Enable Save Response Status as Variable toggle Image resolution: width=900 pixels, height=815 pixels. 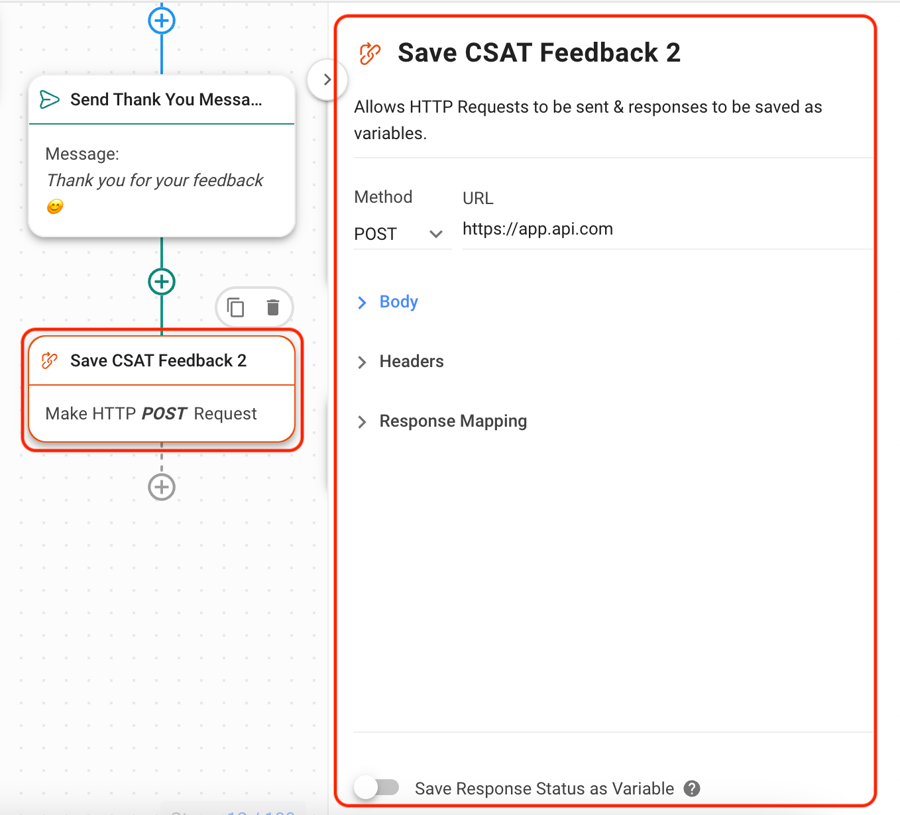point(377,788)
